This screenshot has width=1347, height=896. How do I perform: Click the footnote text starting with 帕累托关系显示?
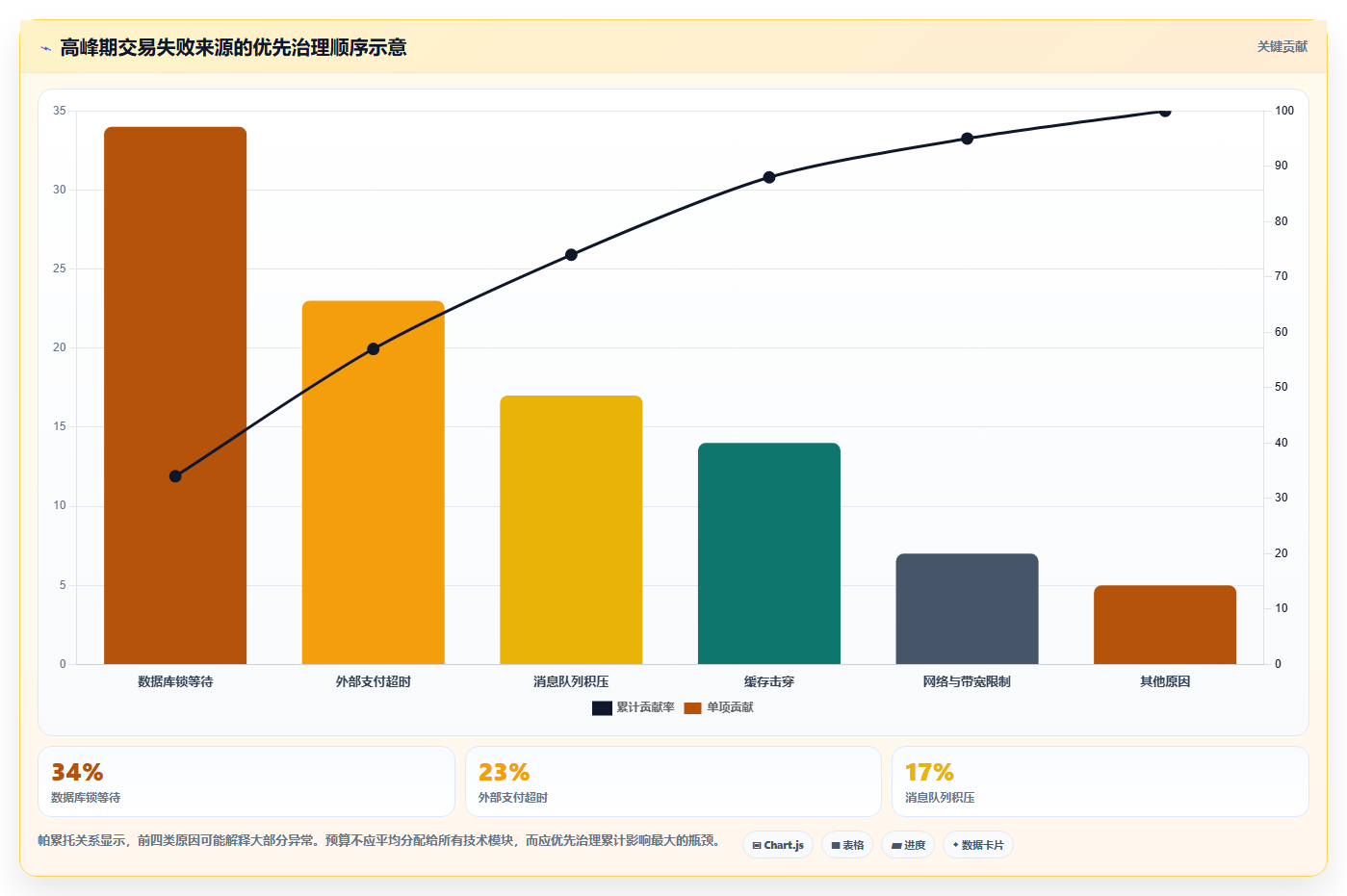(x=379, y=840)
